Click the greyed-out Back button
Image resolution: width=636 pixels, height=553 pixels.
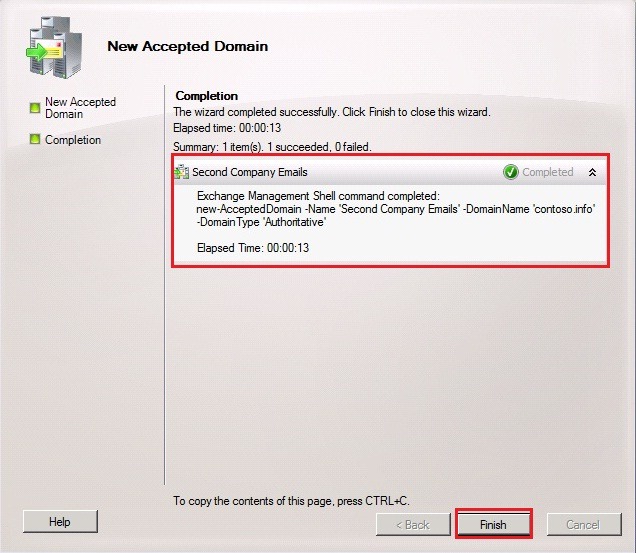(x=410, y=524)
